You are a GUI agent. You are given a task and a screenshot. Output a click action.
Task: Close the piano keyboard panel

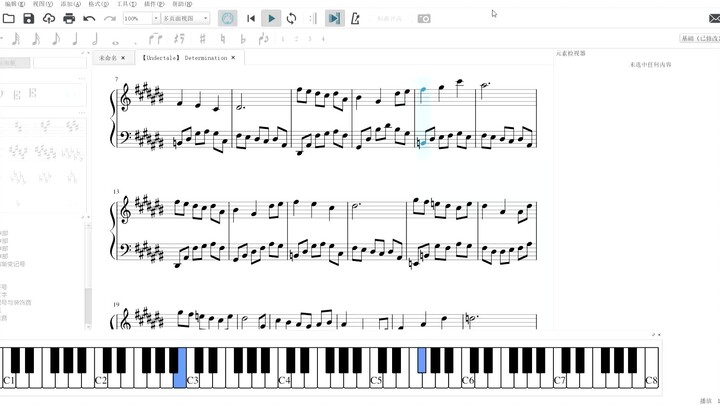(x=659, y=335)
